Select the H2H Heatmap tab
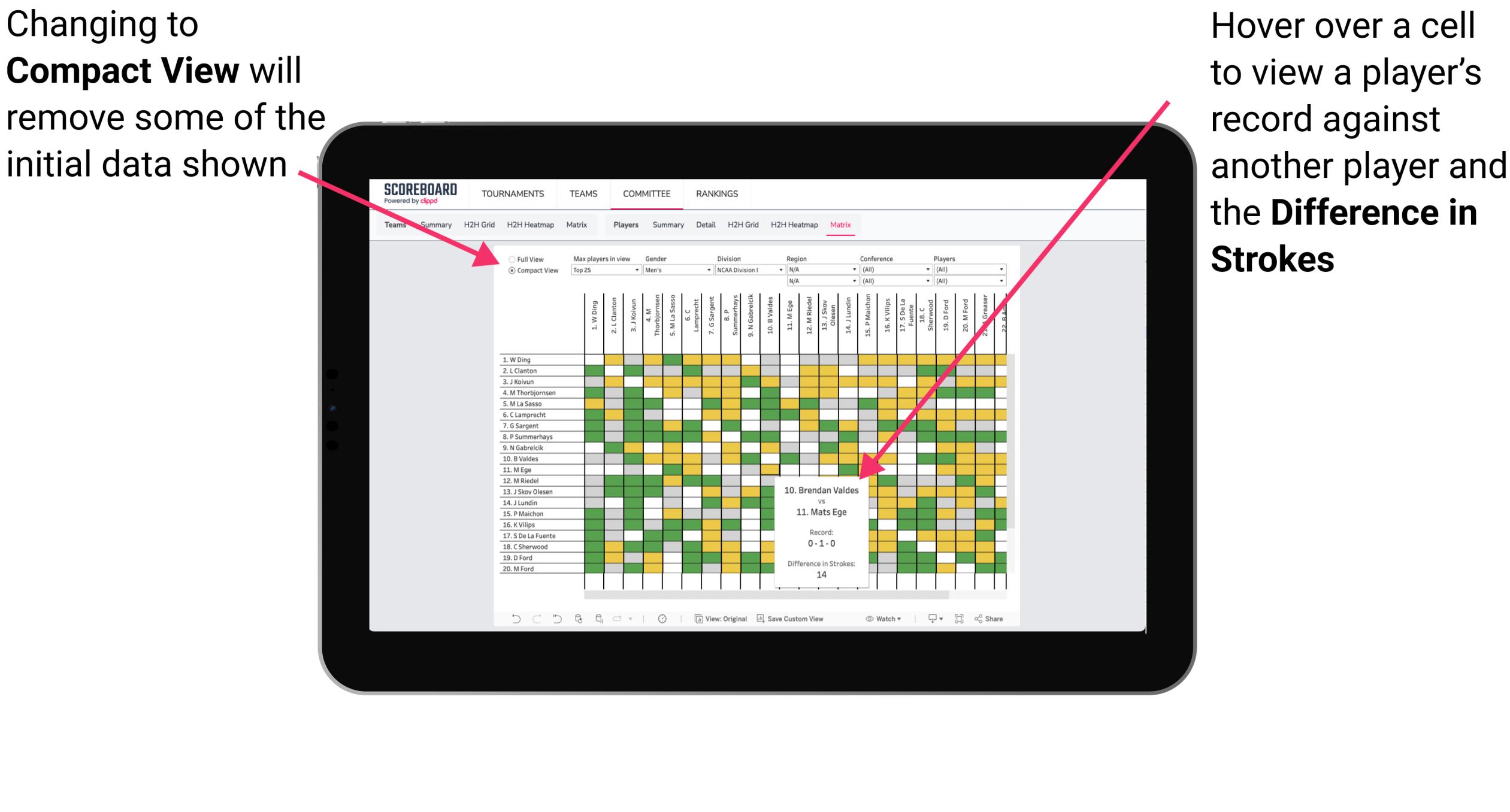The image size is (1510, 812). point(810,225)
